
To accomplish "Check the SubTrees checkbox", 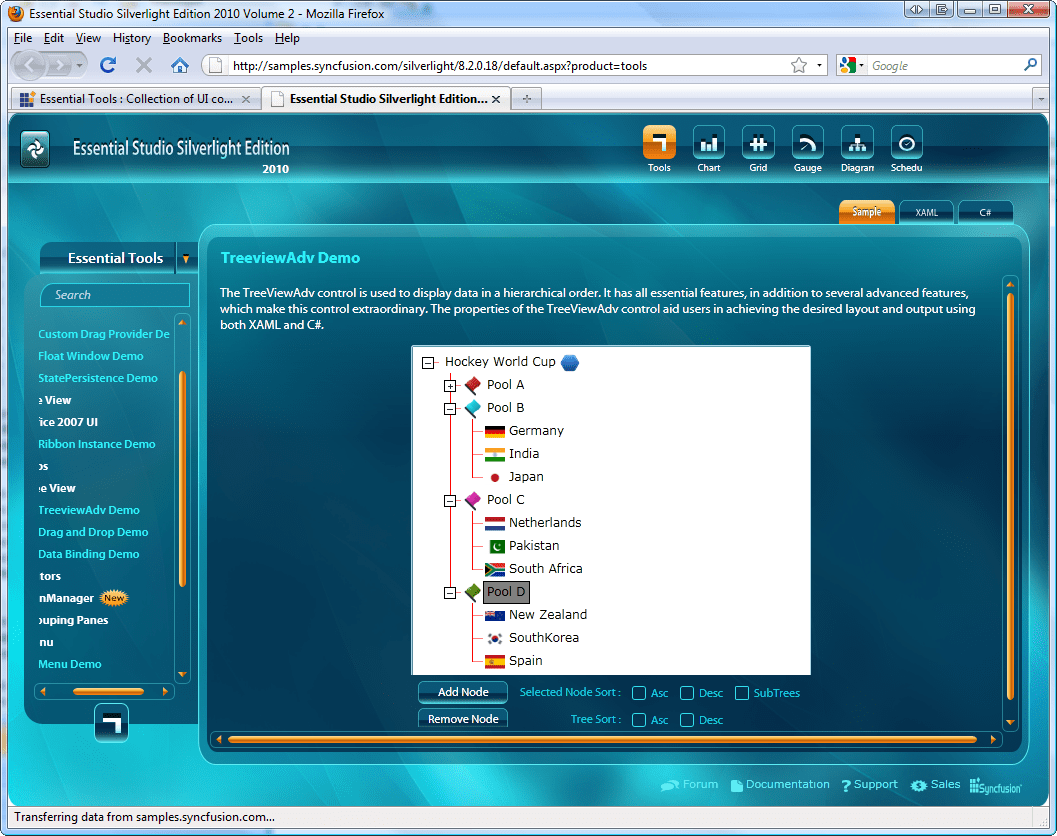I will point(741,692).
